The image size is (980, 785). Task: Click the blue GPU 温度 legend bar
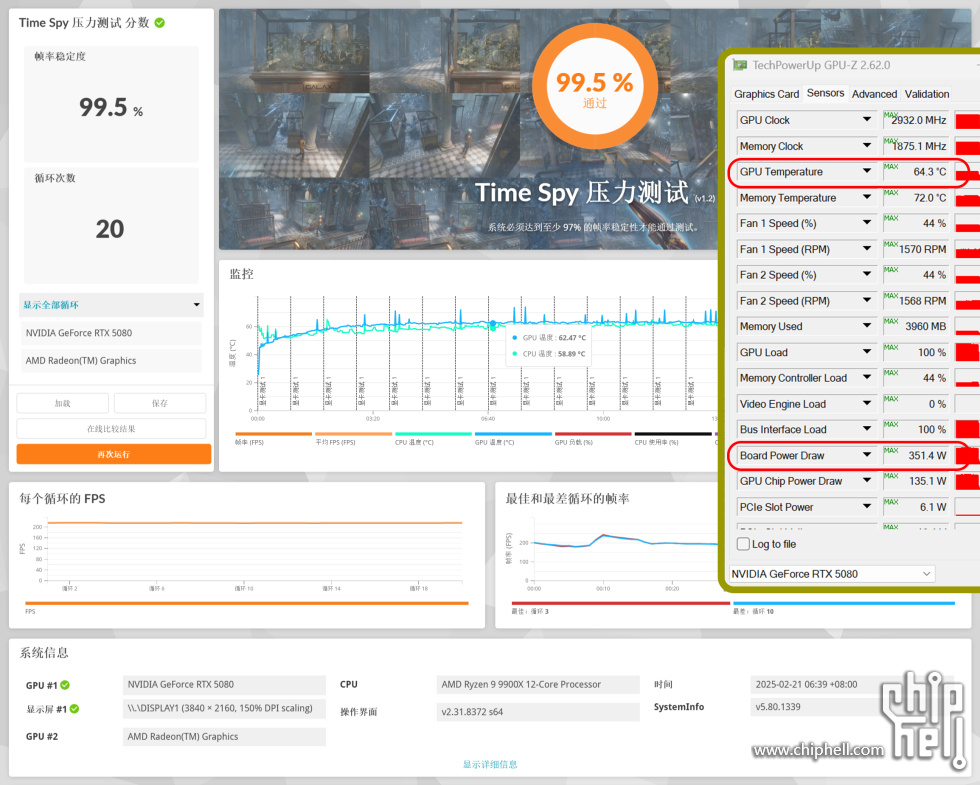(x=513, y=434)
